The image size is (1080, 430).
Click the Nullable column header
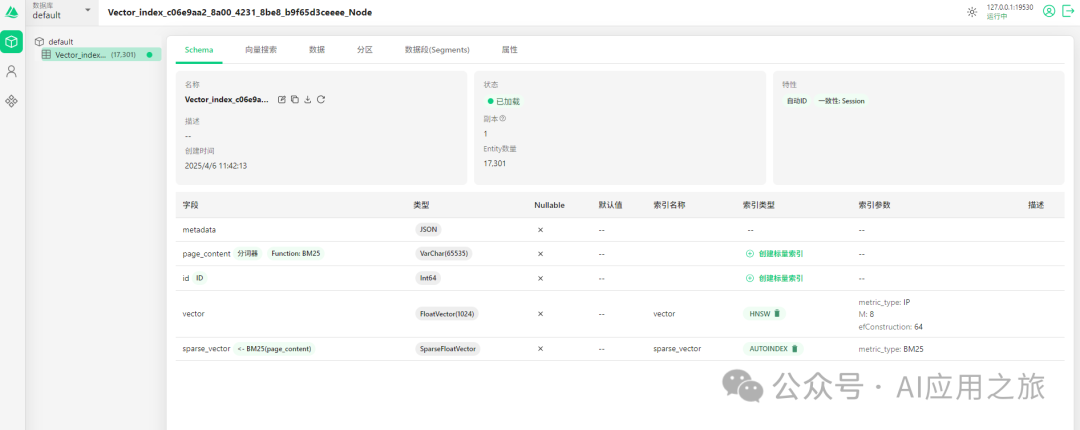(x=550, y=205)
